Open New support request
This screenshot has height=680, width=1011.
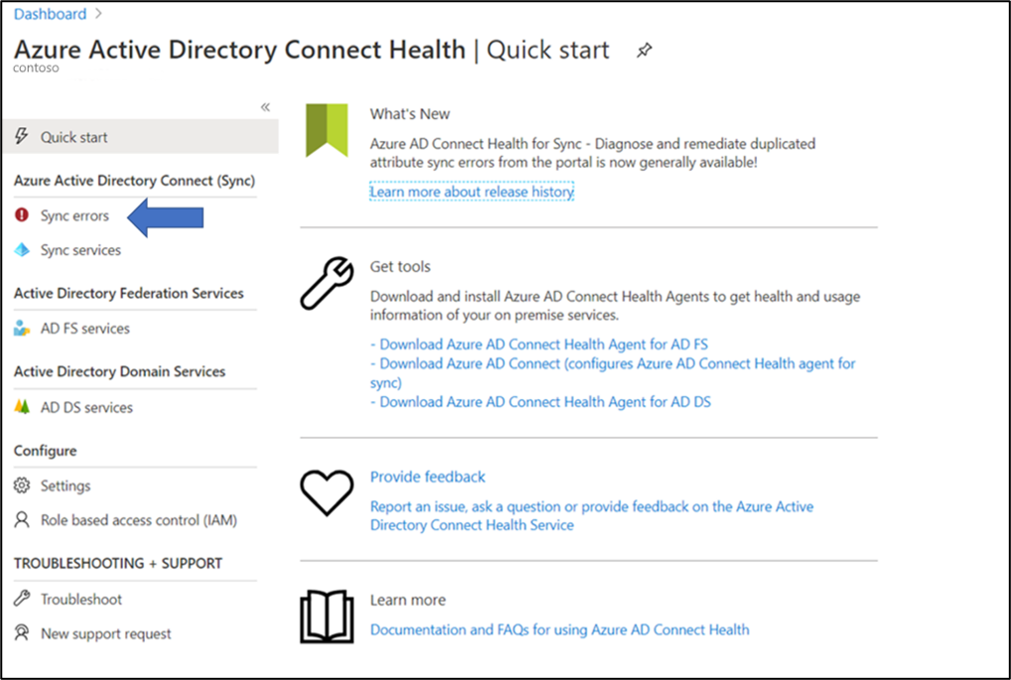point(106,634)
